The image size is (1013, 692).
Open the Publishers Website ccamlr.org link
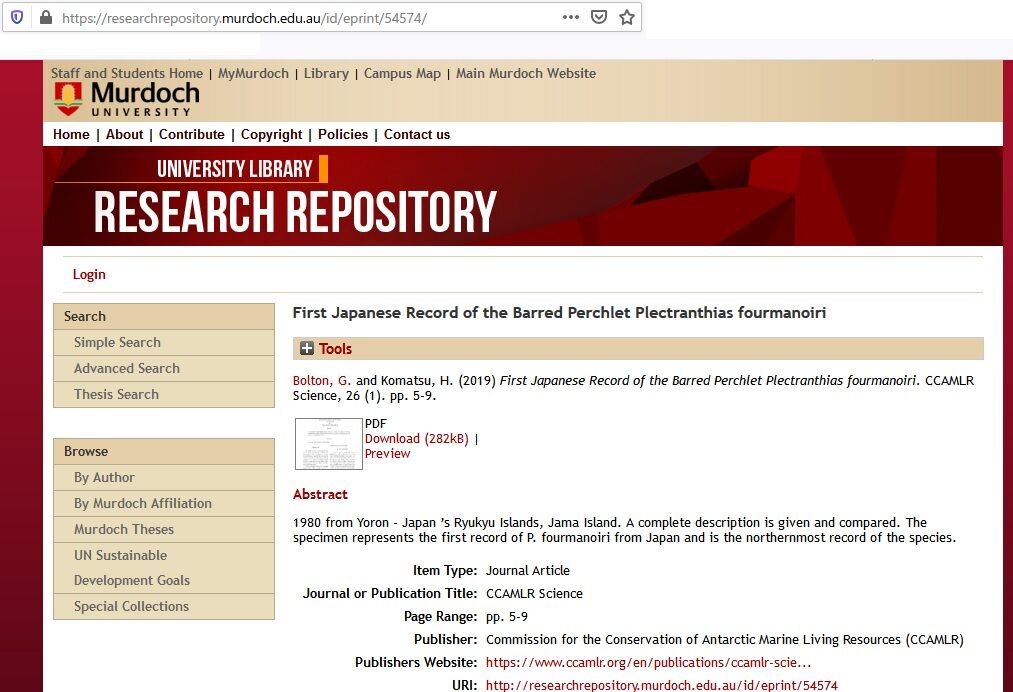coord(648,662)
